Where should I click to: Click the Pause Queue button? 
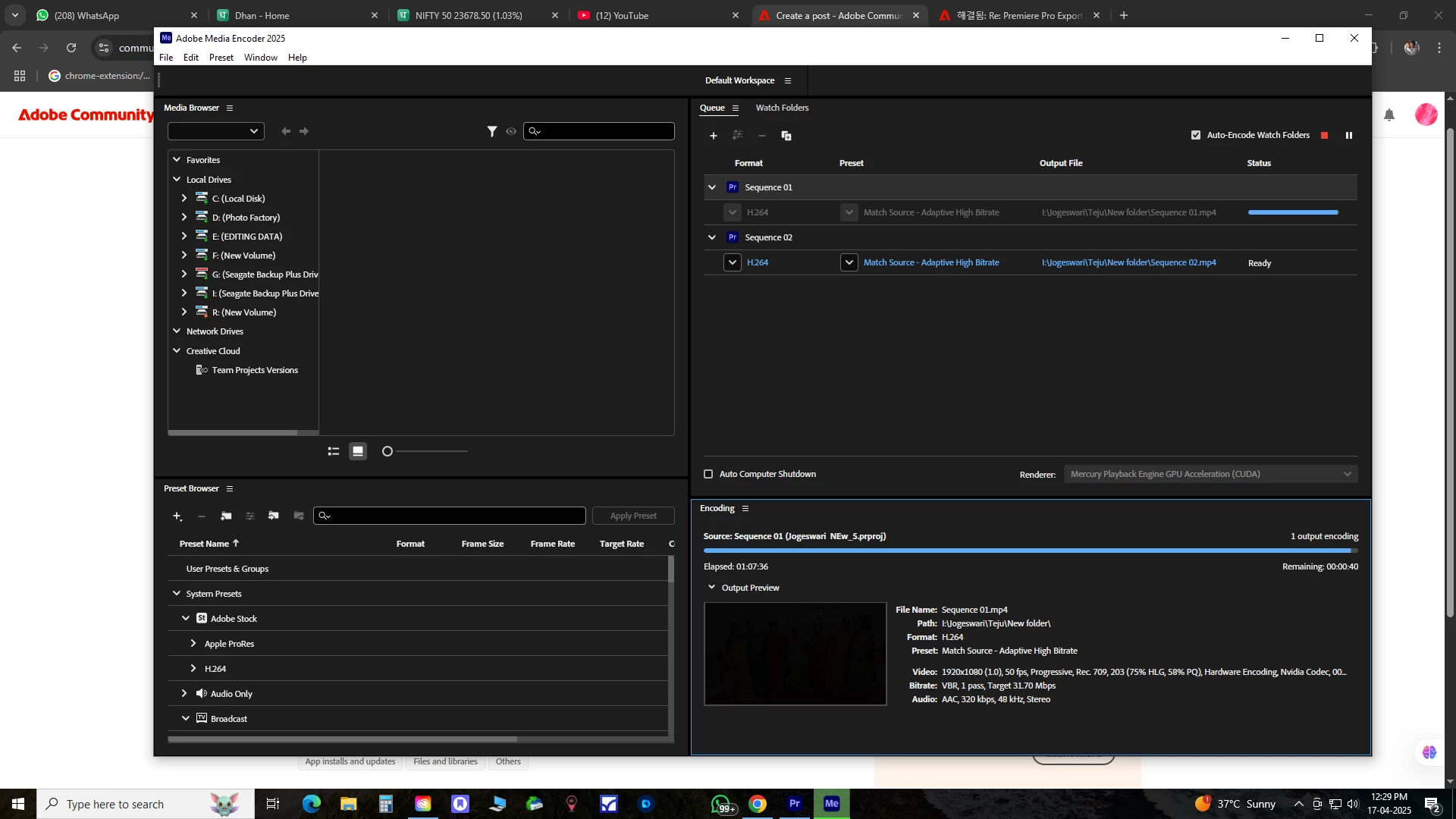1349,136
